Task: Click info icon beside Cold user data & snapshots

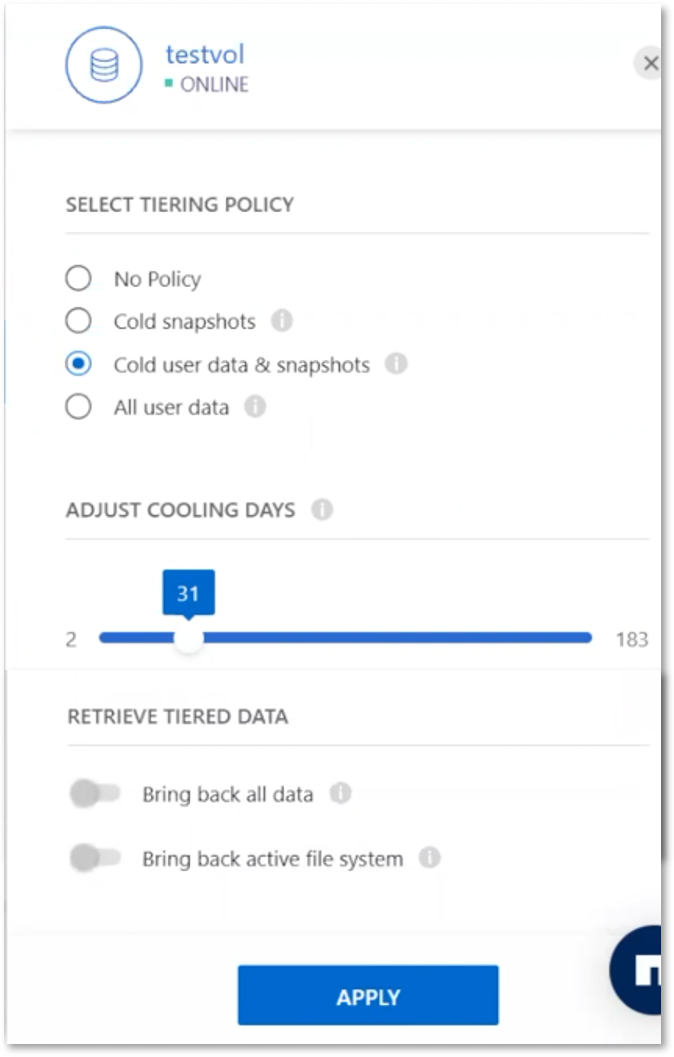Action: coord(396,363)
